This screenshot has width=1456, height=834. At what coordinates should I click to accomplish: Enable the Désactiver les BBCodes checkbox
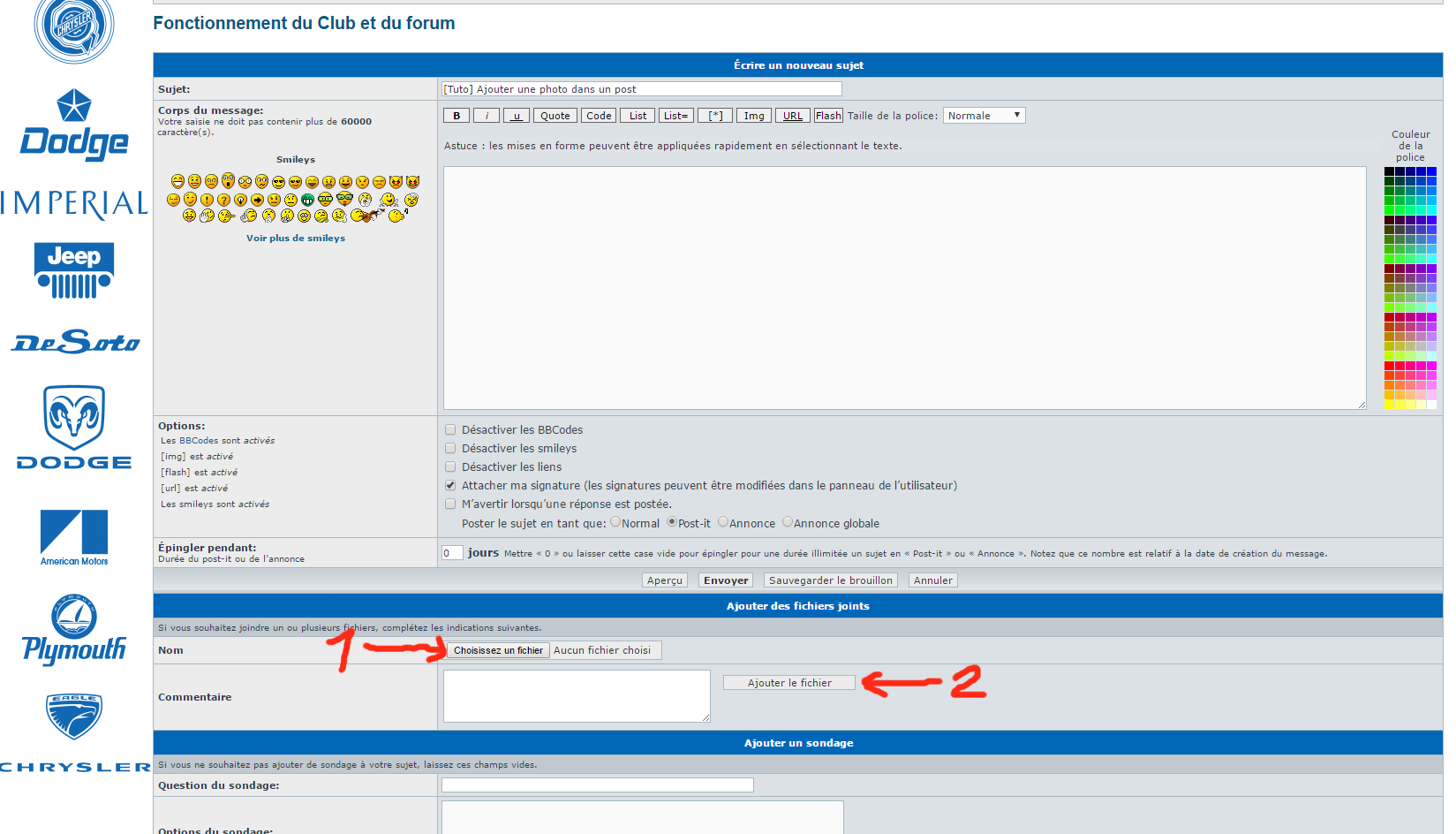[450, 430]
